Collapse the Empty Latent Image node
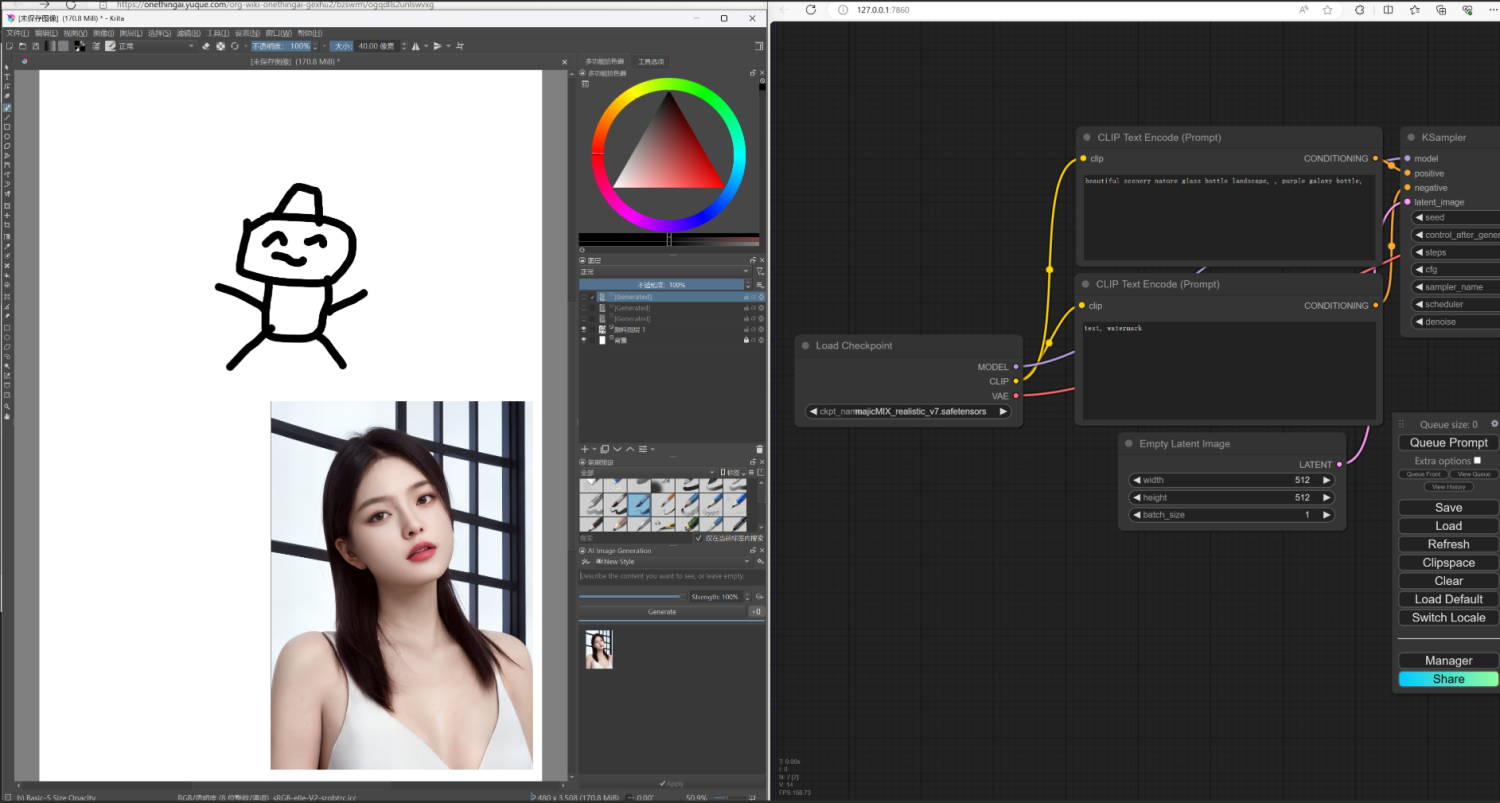 (1127, 443)
